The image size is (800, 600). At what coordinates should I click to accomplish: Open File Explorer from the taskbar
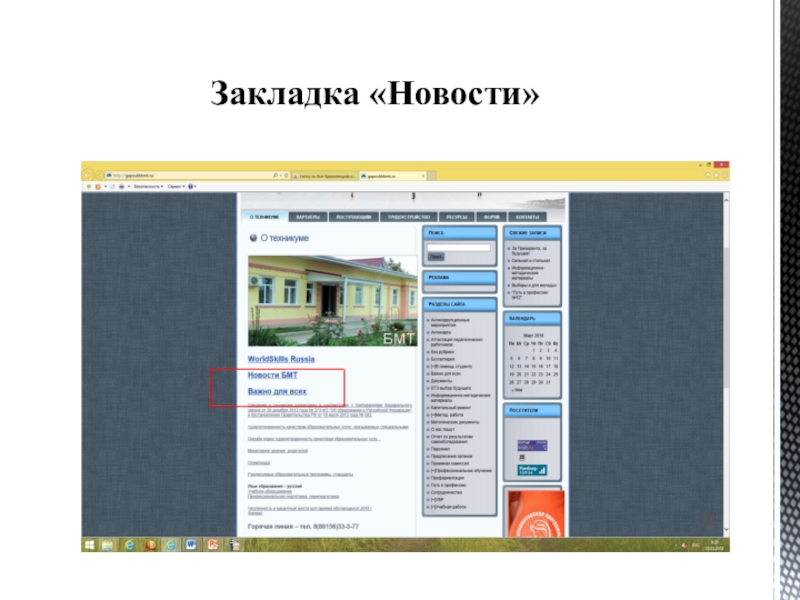pyautogui.click(x=107, y=545)
